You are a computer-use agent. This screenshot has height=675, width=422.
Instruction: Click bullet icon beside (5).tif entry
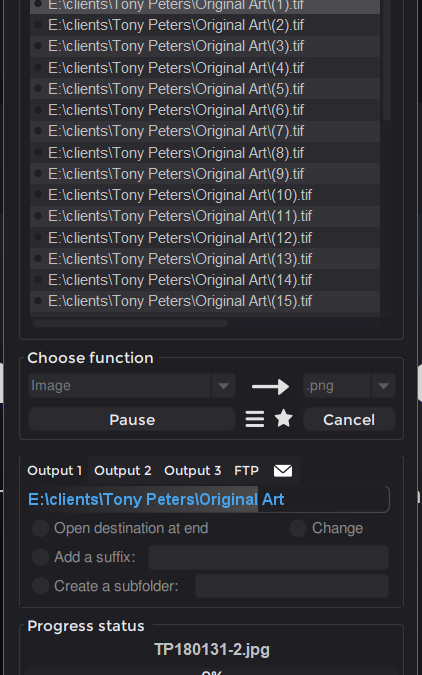38,89
